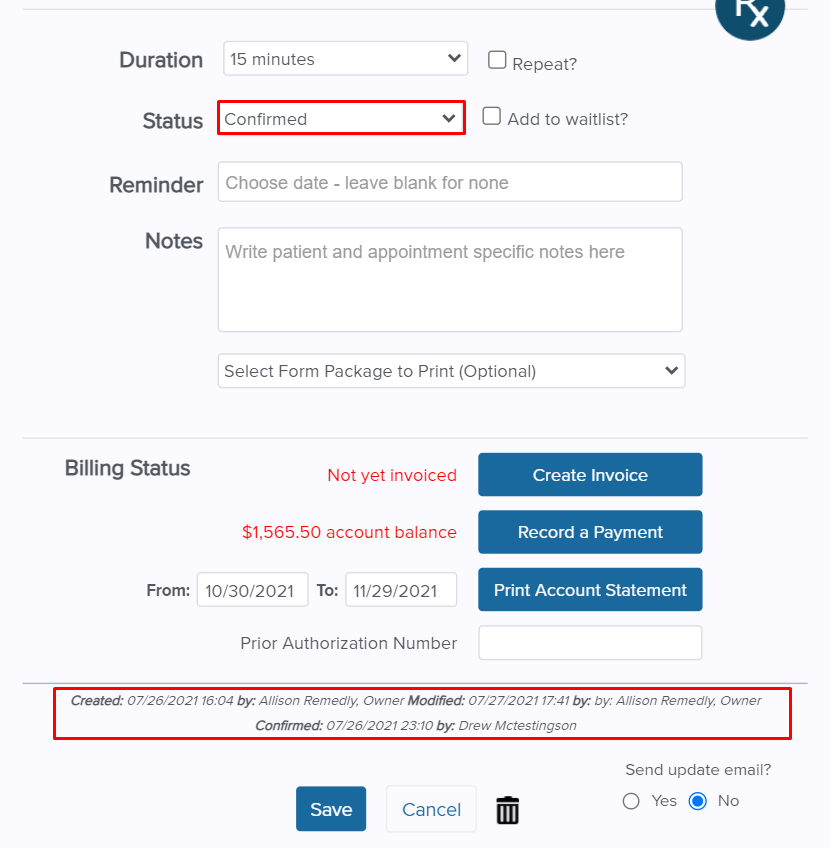The width and height of the screenshot is (831, 848).
Task: Click Print Account Statement button
Action: (590, 589)
